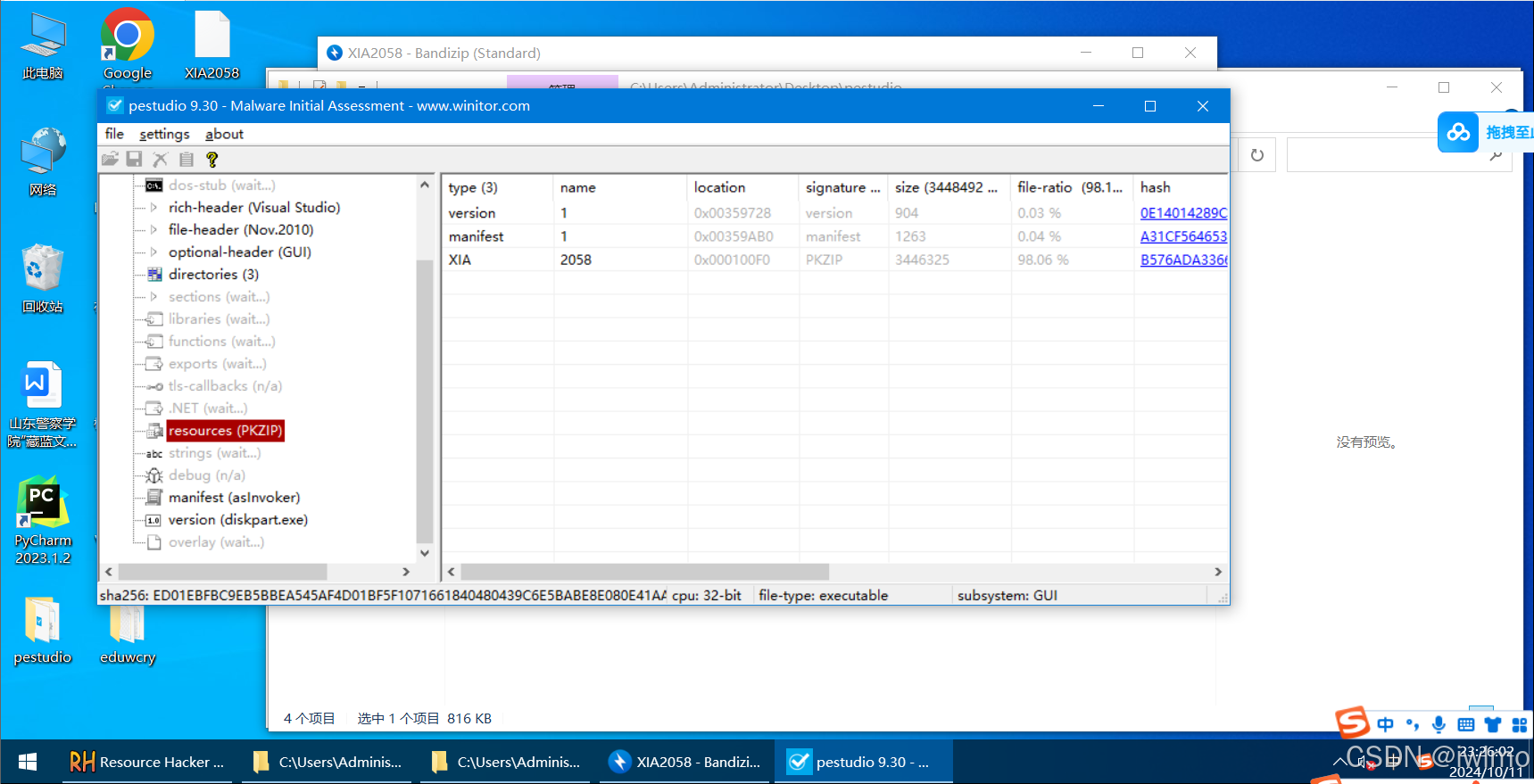1534x784 pixels.
Task: Click the debug bug icon
Action: (154, 475)
